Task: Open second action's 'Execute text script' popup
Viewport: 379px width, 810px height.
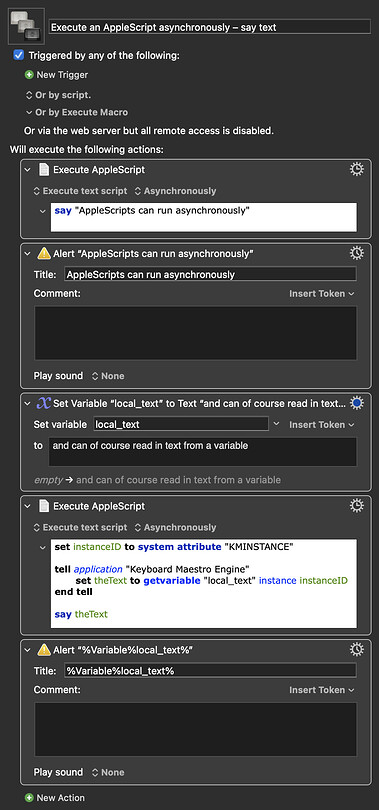Action: 80,527
